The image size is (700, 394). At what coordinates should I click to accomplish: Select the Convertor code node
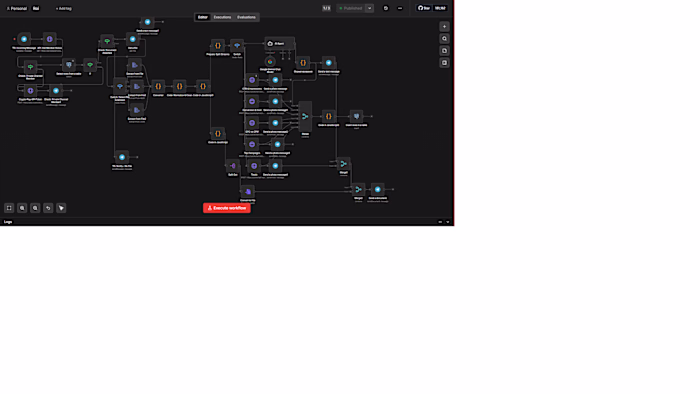158,87
